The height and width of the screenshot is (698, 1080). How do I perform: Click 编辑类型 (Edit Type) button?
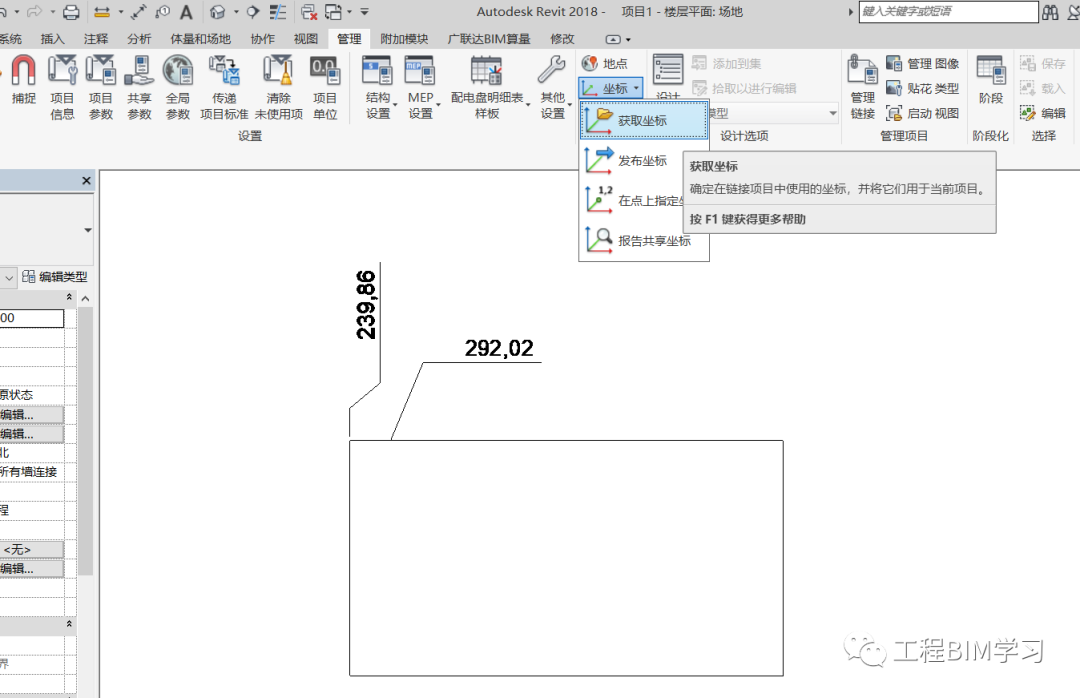(x=55, y=277)
